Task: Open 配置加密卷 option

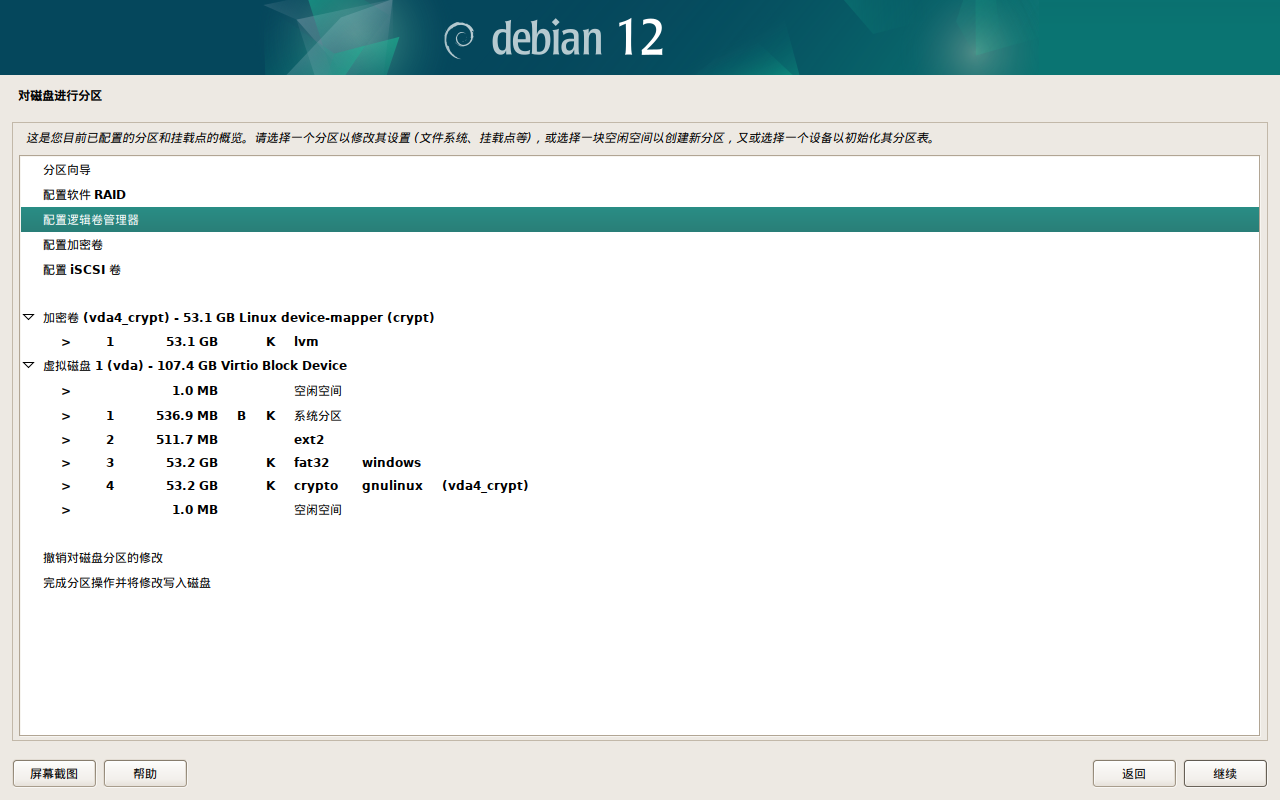Action: (640, 245)
